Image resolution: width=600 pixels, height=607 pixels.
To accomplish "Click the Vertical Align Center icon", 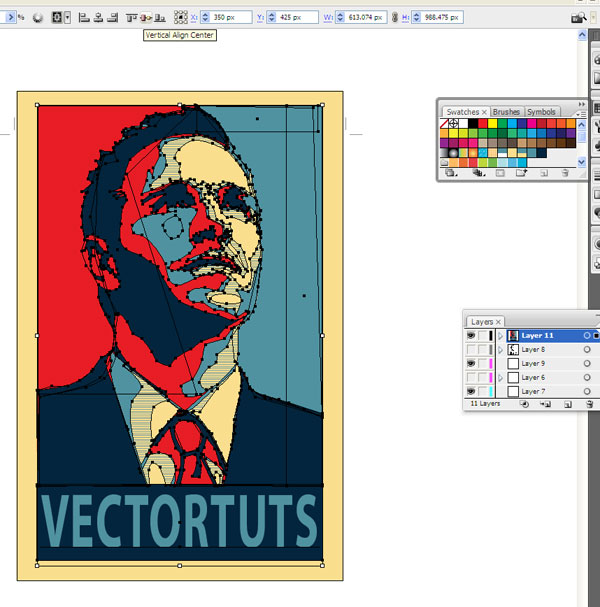I will [x=146, y=18].
